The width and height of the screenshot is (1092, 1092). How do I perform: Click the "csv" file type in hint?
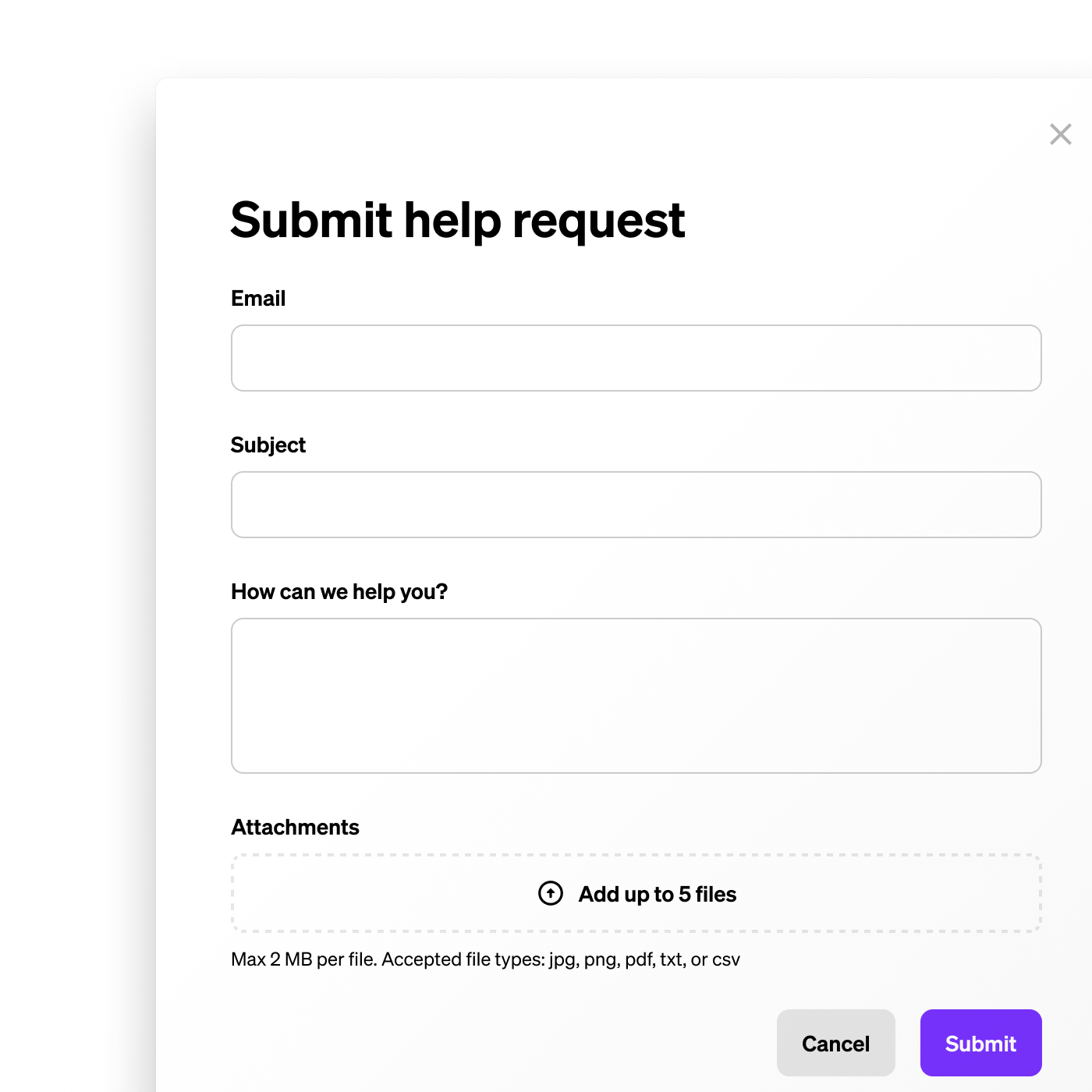pos(726,960)
